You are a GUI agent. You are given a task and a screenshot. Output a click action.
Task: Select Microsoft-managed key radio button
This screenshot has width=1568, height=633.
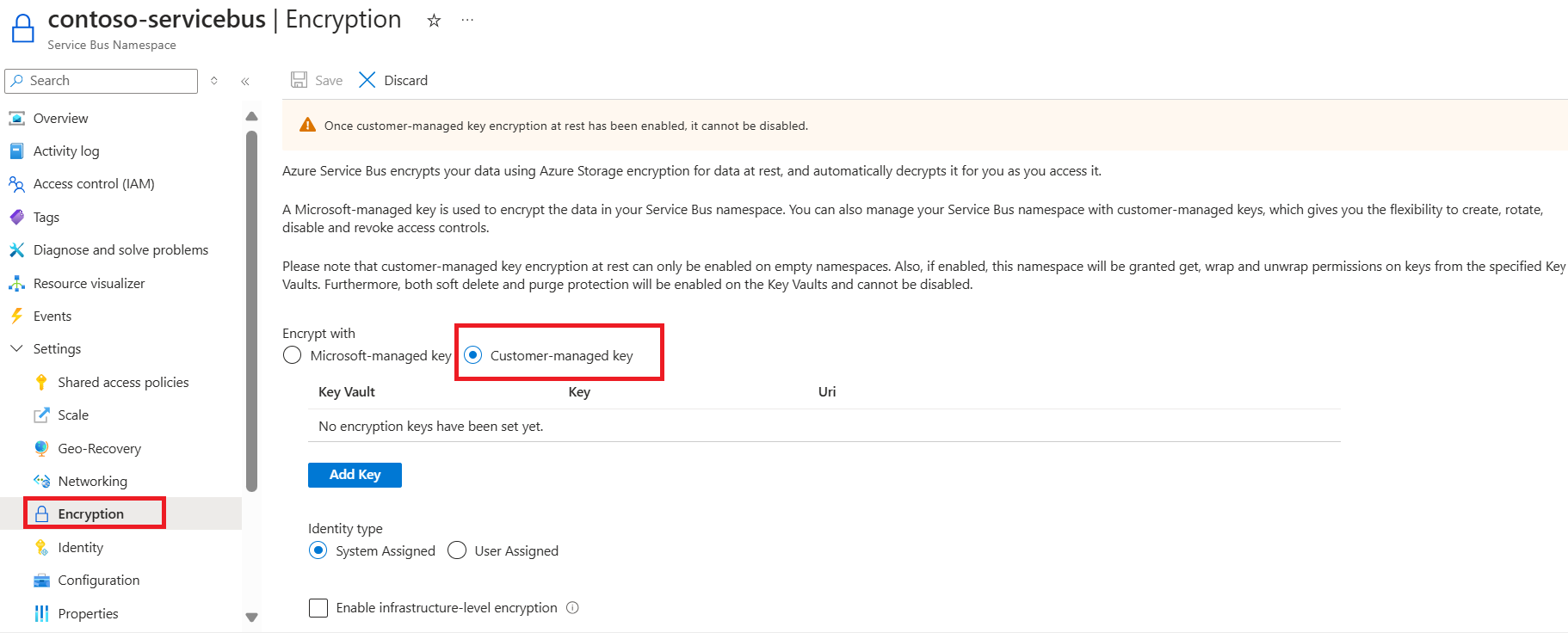coord(293,355)
